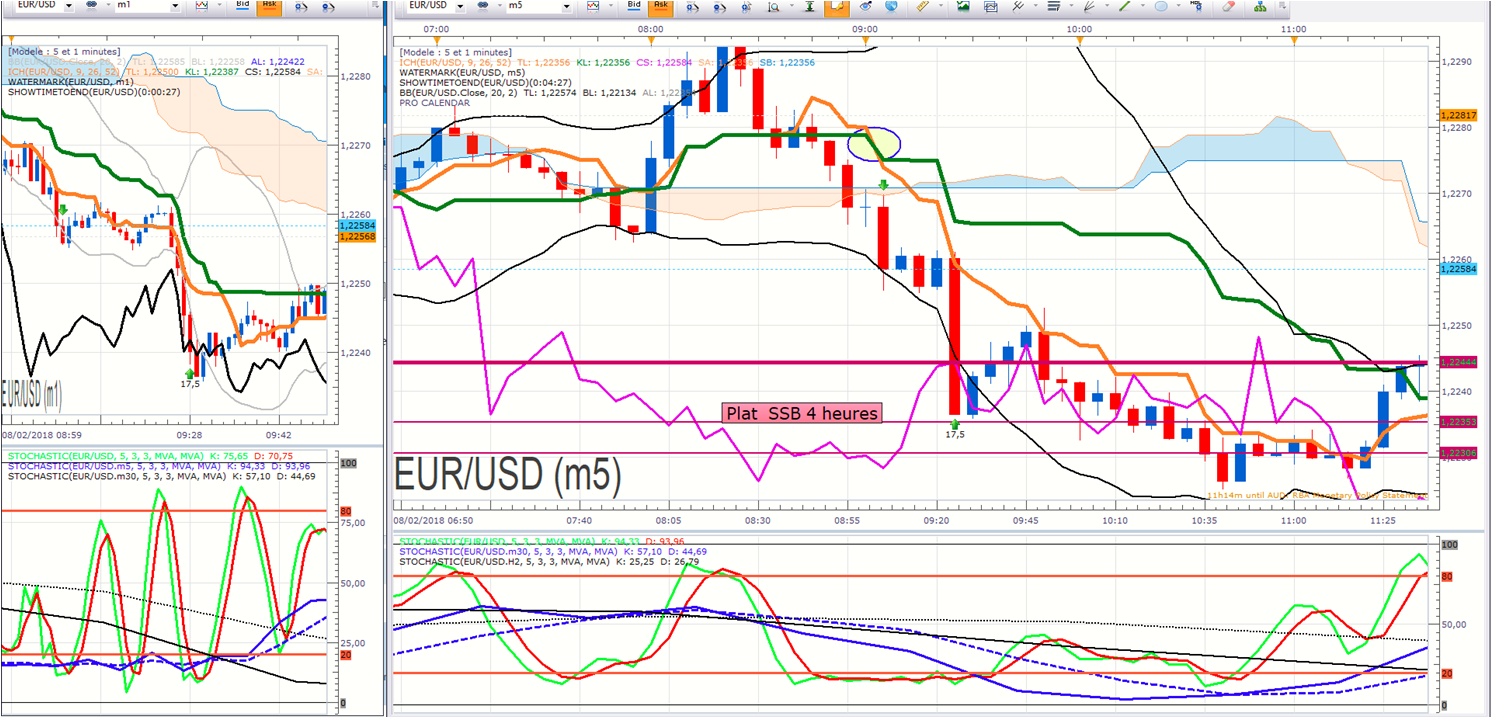Click the link chain icon in m5 toolbar
Screen dimensions: 1493x718
(483, 6)
